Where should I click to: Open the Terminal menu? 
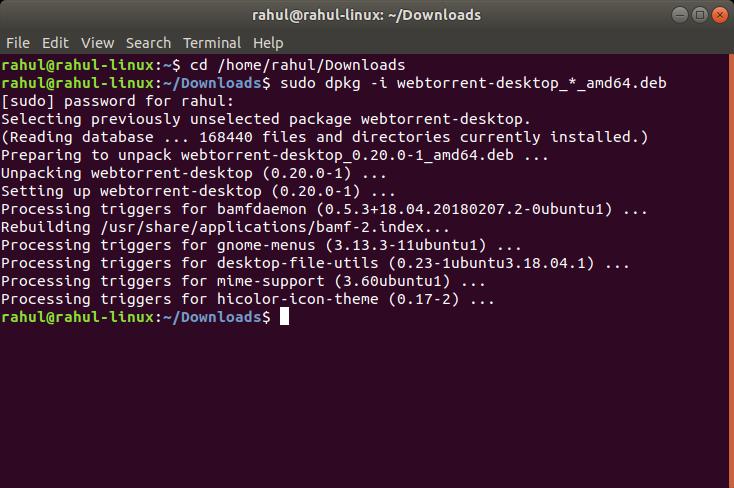[212, 43]
